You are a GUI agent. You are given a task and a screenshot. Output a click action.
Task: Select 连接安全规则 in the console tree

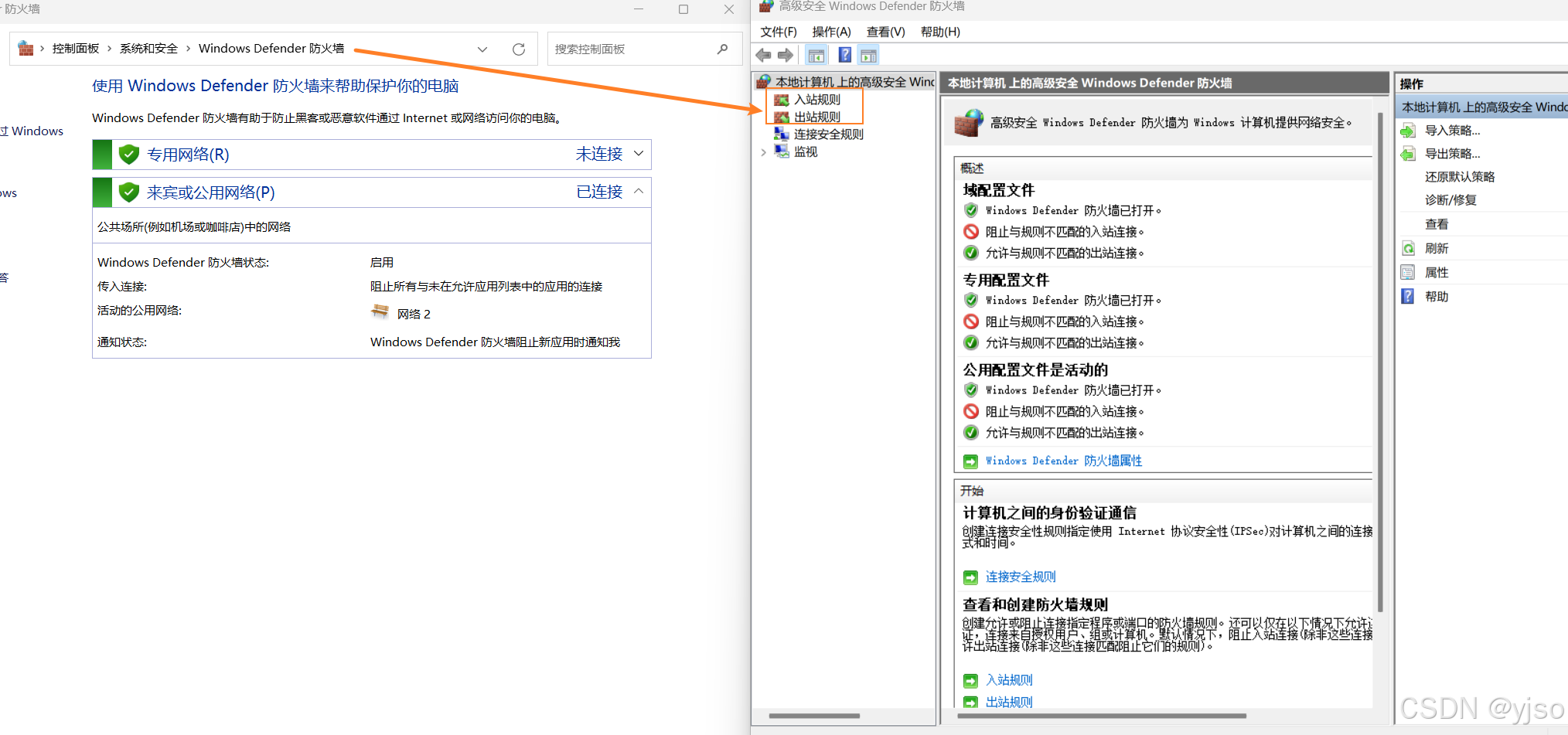tap(828, 134)
